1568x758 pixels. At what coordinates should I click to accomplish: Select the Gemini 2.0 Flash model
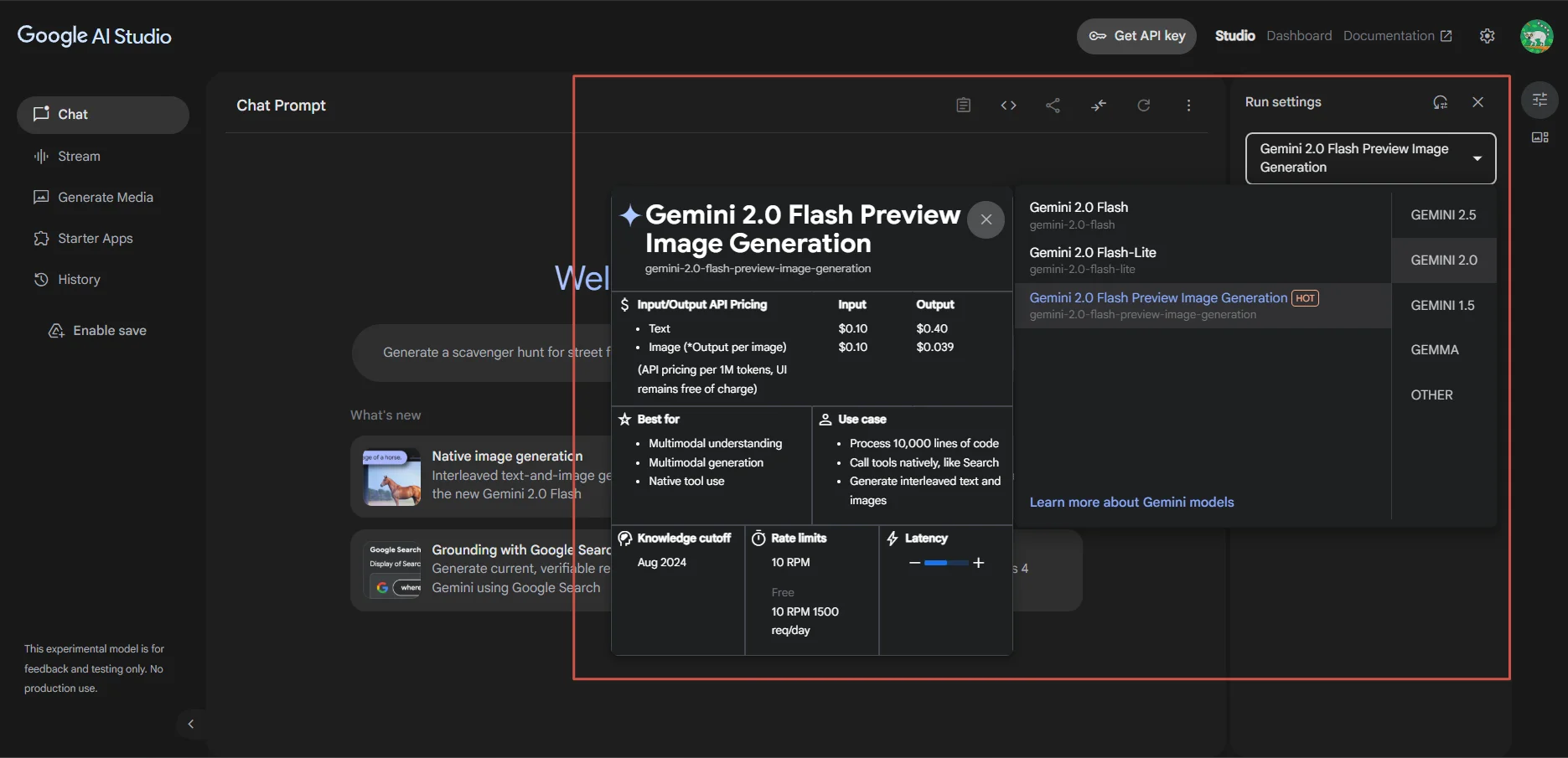pos(1203,215)
